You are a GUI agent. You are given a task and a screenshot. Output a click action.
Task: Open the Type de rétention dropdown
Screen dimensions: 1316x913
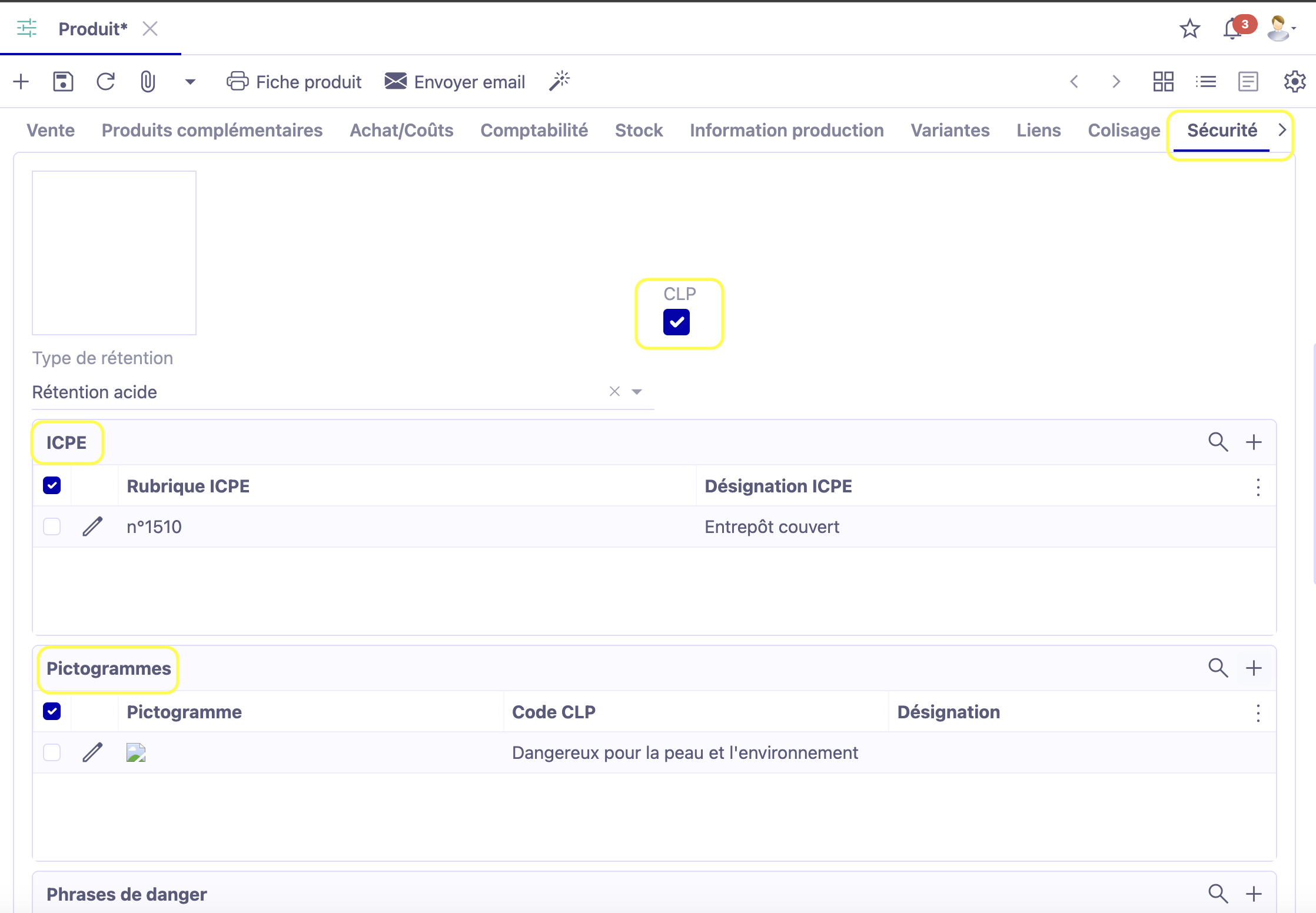[637, 391]
